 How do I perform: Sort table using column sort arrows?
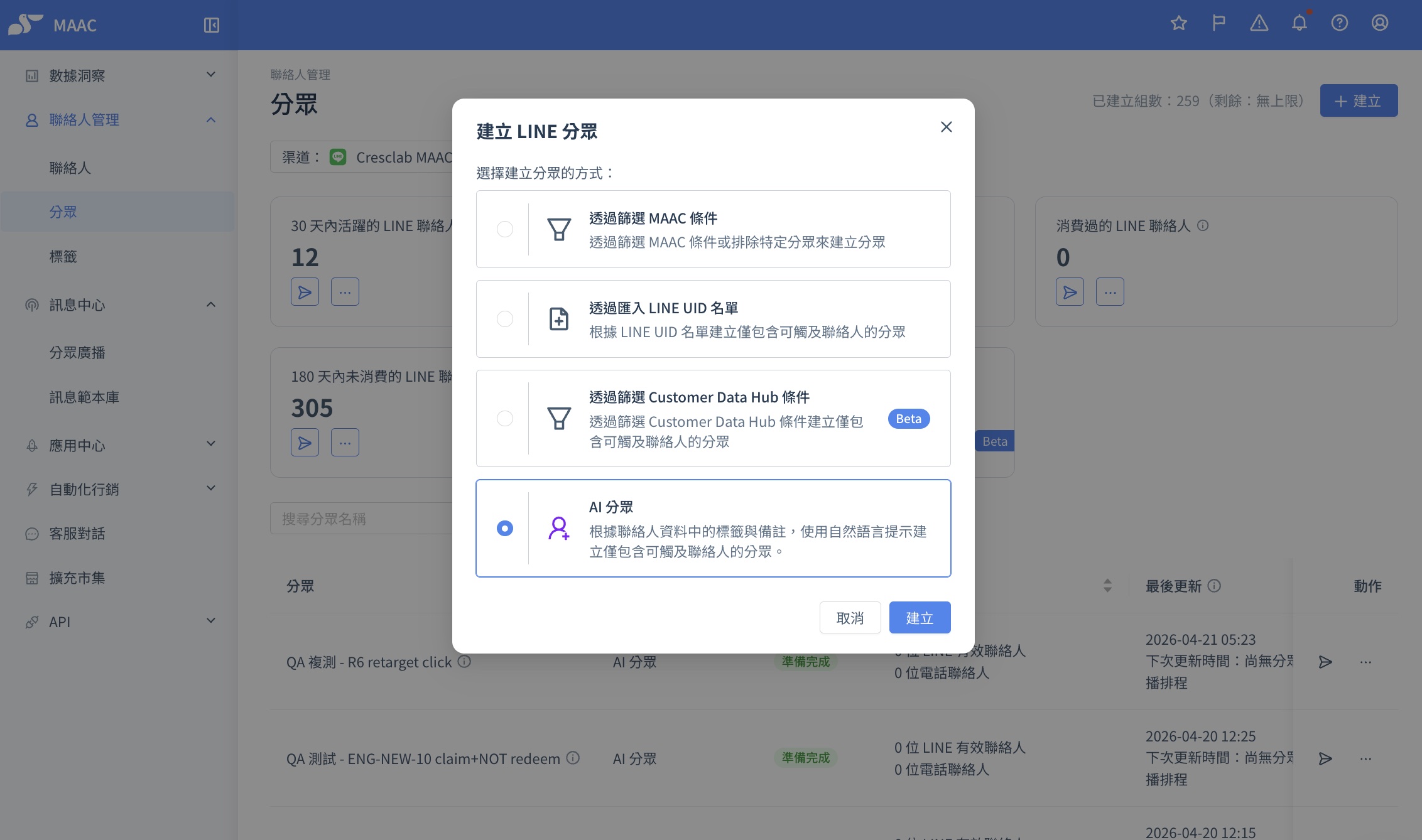(1107, 586)
